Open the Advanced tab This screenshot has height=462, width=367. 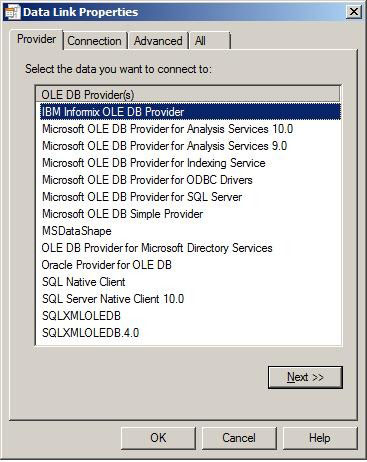158,41
